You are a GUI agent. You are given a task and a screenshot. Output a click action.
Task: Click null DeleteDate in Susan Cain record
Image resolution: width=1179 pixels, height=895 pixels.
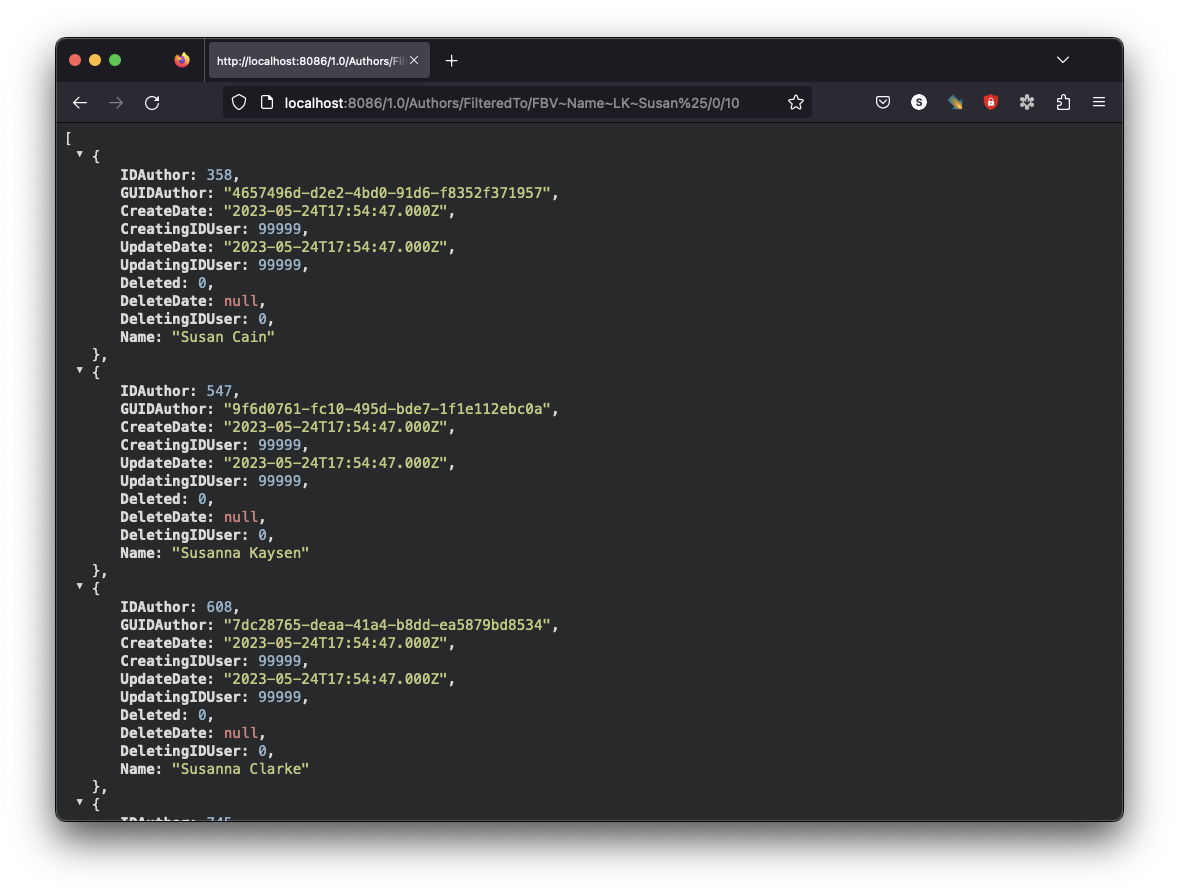(241, 301)
